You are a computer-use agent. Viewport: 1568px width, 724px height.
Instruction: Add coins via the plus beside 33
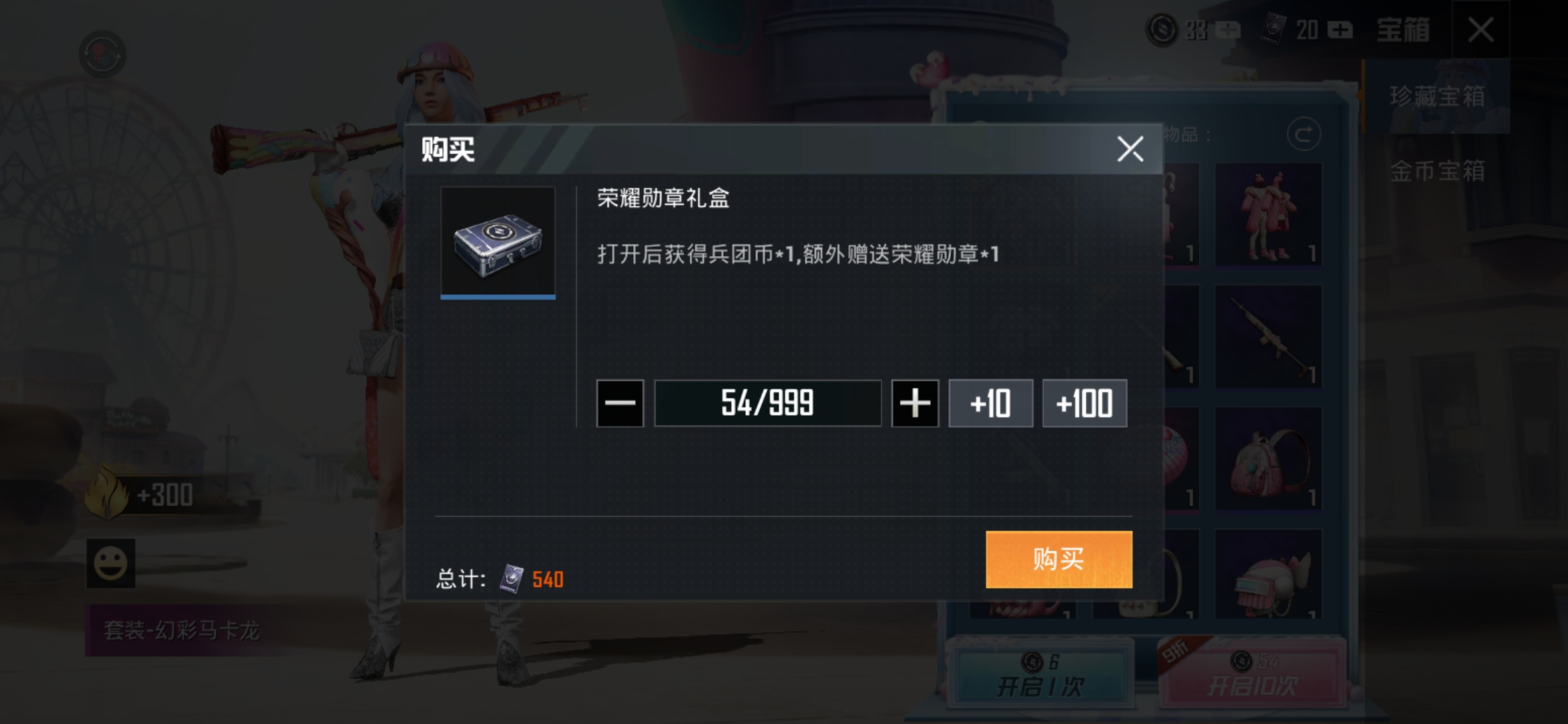click(x=1228, y=30)
